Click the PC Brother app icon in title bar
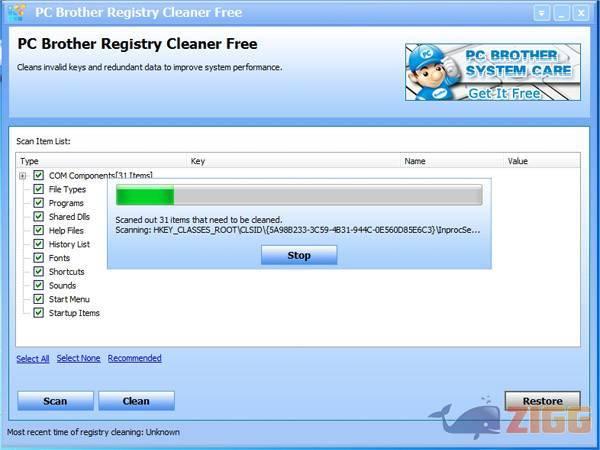This screenshot has height=450, width=600. [15, 12]
